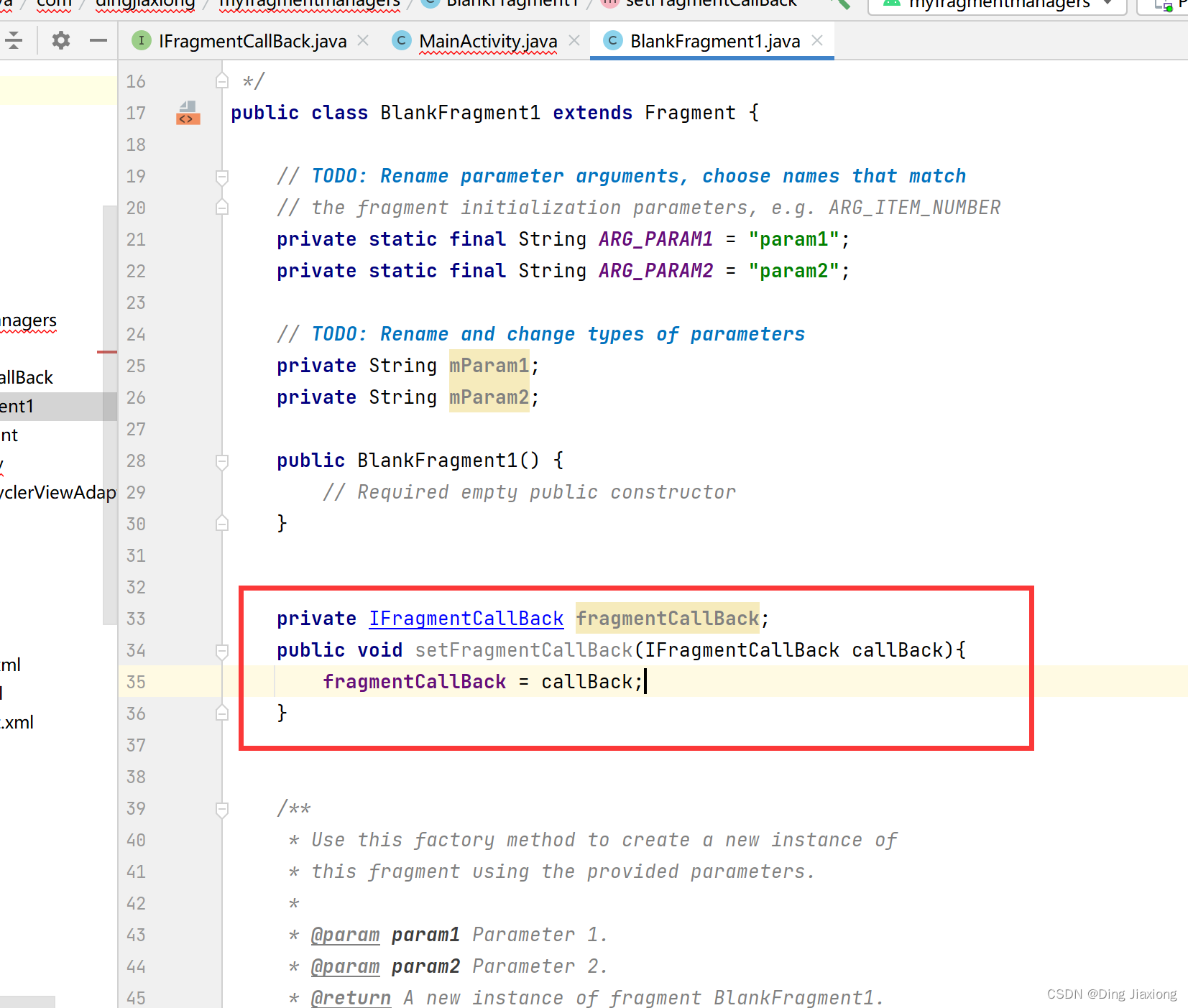
Task: Click the "param2" string literal
Action: (794, 271)
